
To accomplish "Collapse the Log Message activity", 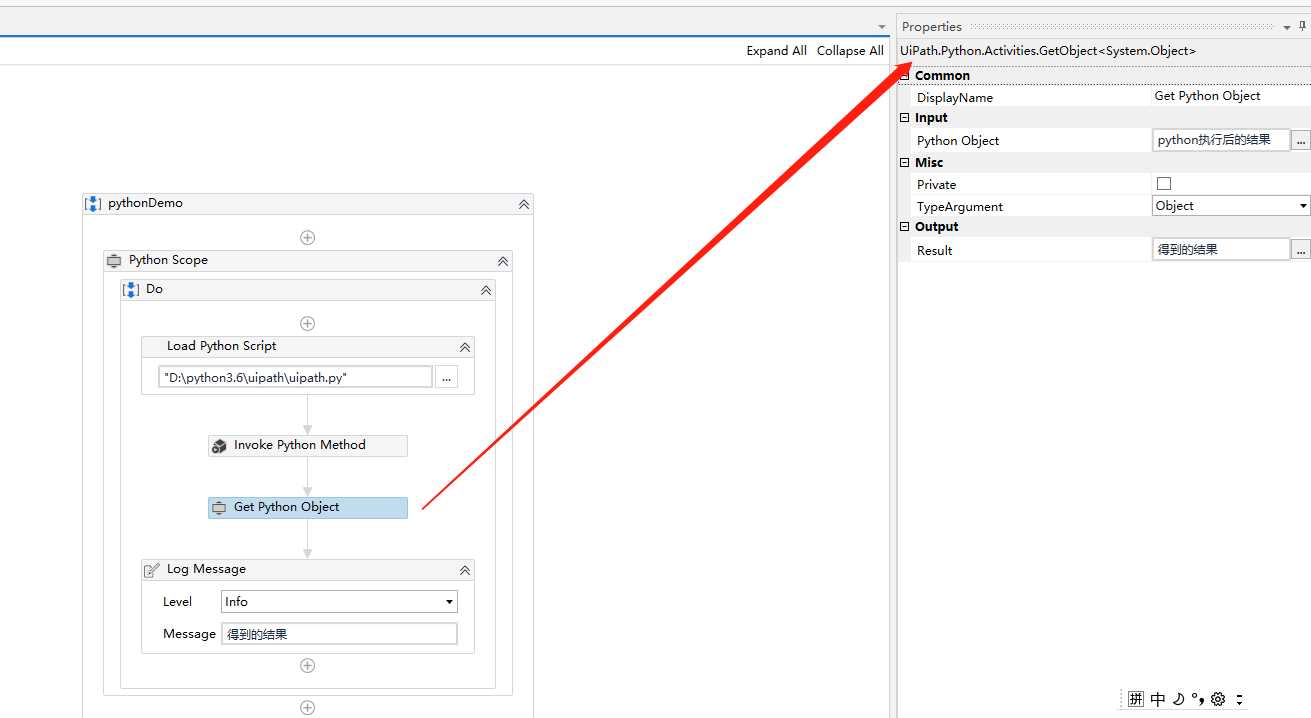I will coord(465,570).
